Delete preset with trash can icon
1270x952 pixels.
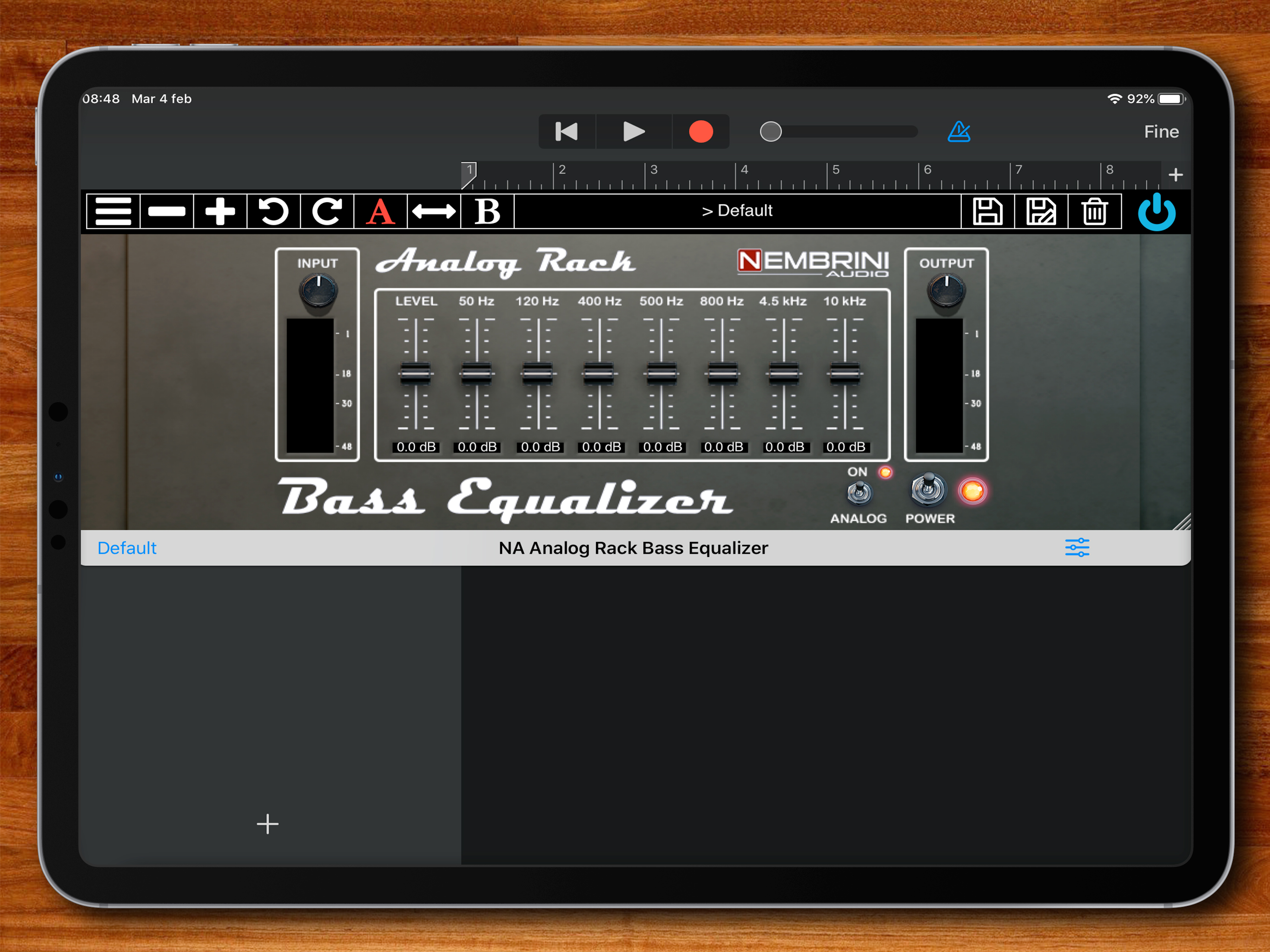[x=1094, y=212]
